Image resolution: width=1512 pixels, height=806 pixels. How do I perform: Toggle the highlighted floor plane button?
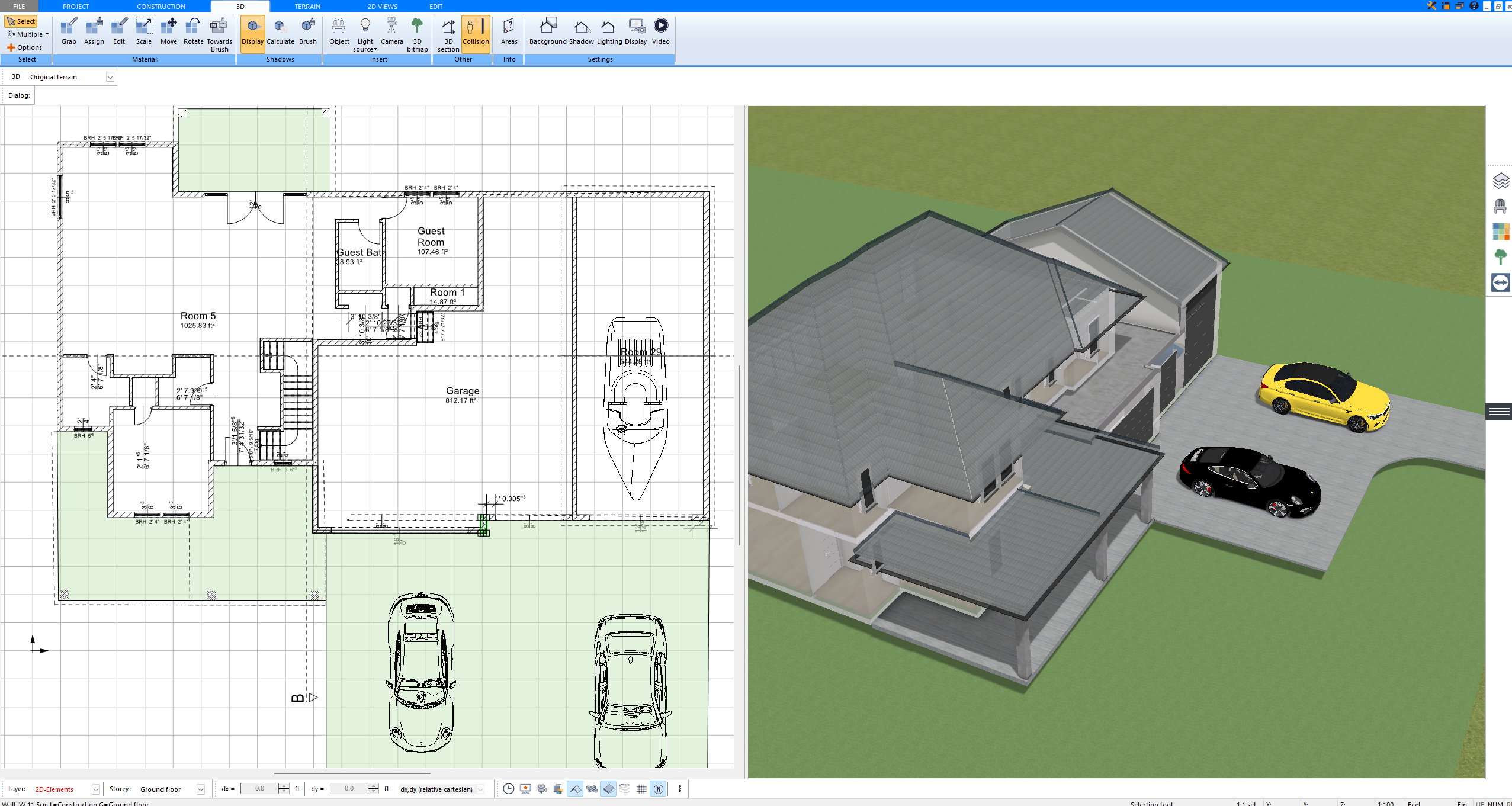click(x=608, y=789)
